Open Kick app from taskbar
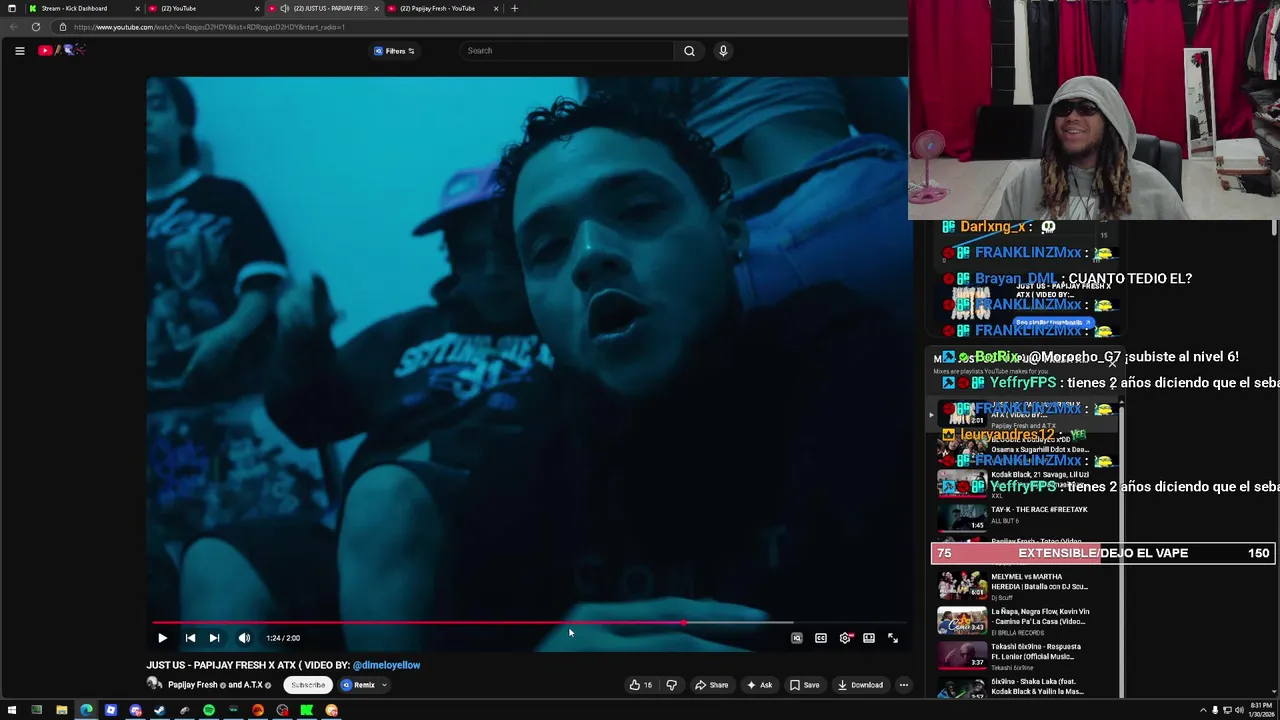This screenshot has width=1280, height=720. point(307,711)
